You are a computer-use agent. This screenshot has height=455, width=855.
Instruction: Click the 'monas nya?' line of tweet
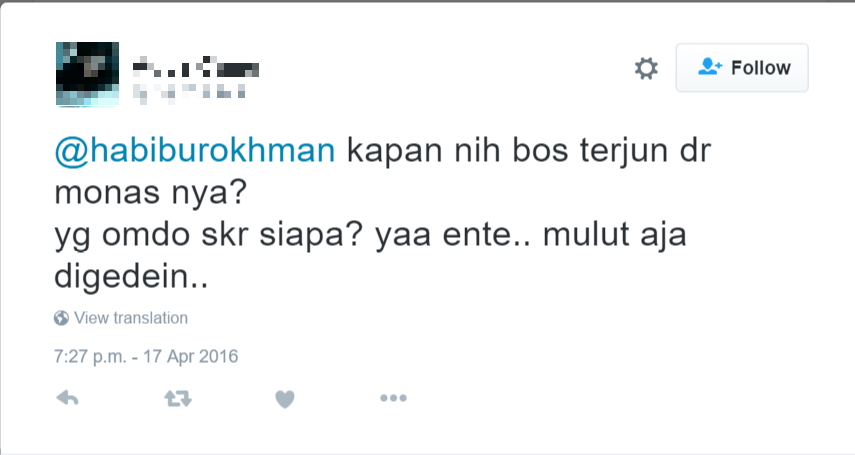[151, 193]
